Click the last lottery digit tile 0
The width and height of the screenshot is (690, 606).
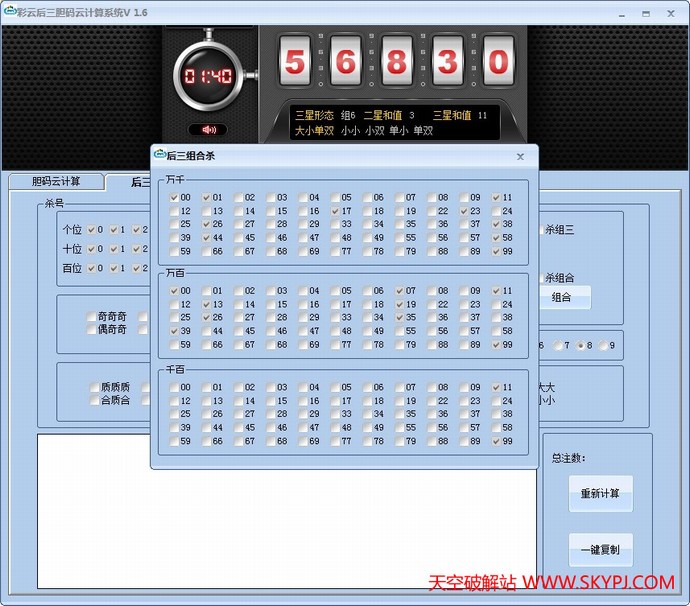pyautogui.click(x=498, y=63)
